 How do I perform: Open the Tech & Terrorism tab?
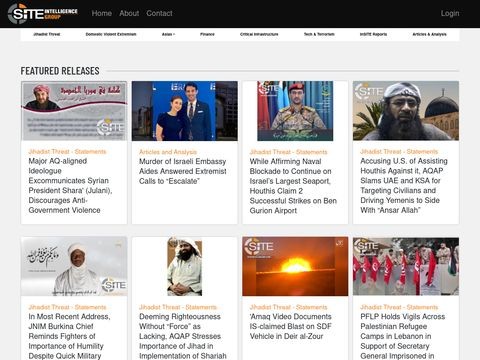(319, 34)
